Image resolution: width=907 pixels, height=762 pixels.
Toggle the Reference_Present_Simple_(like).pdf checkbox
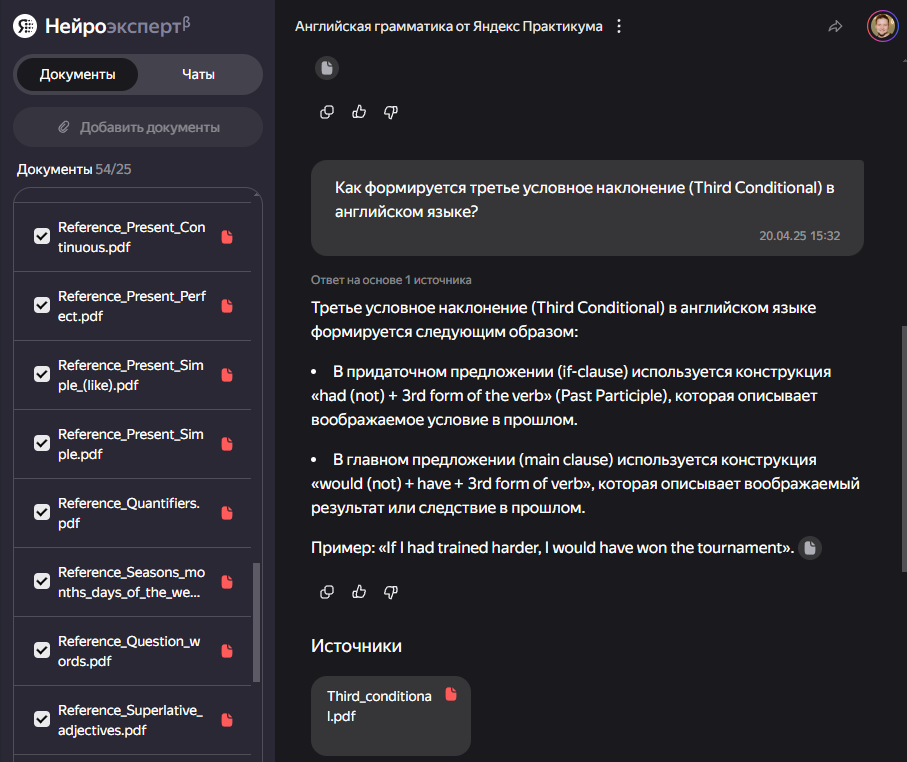coord(42,374)
